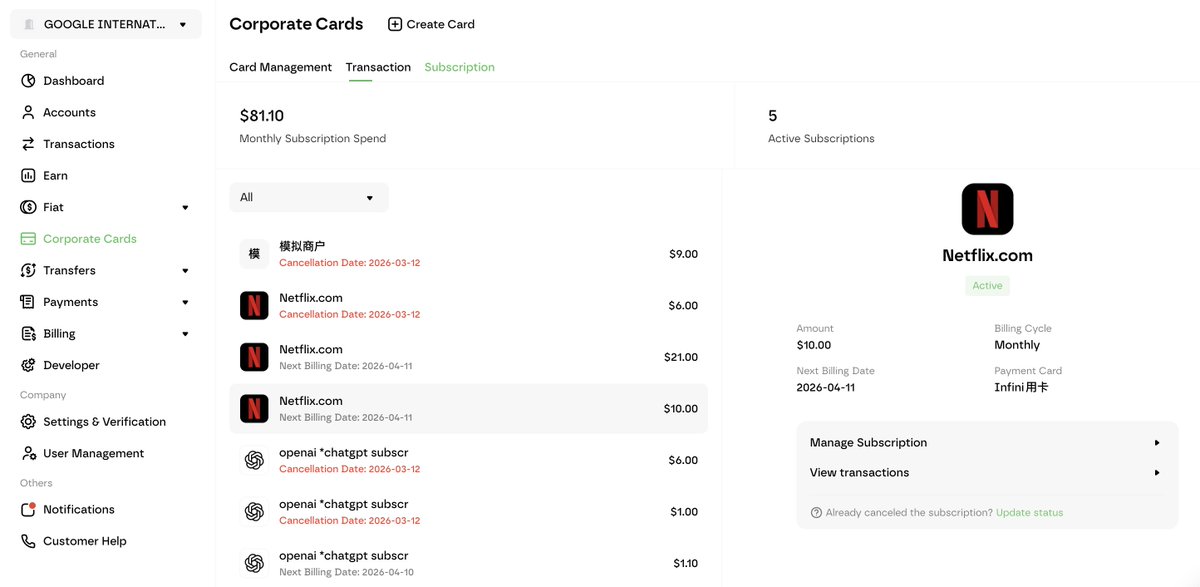Open the Google International organization switcher

tap(105, 24)
